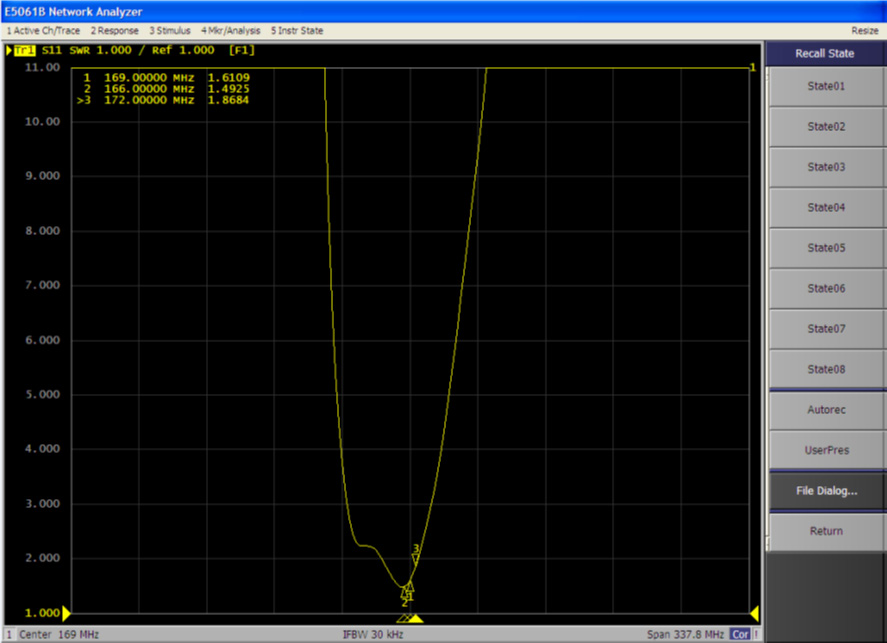Viewport: 887px width, 643px height.
Task: Open the Instr State menu
Action: [x=297, y=31]
